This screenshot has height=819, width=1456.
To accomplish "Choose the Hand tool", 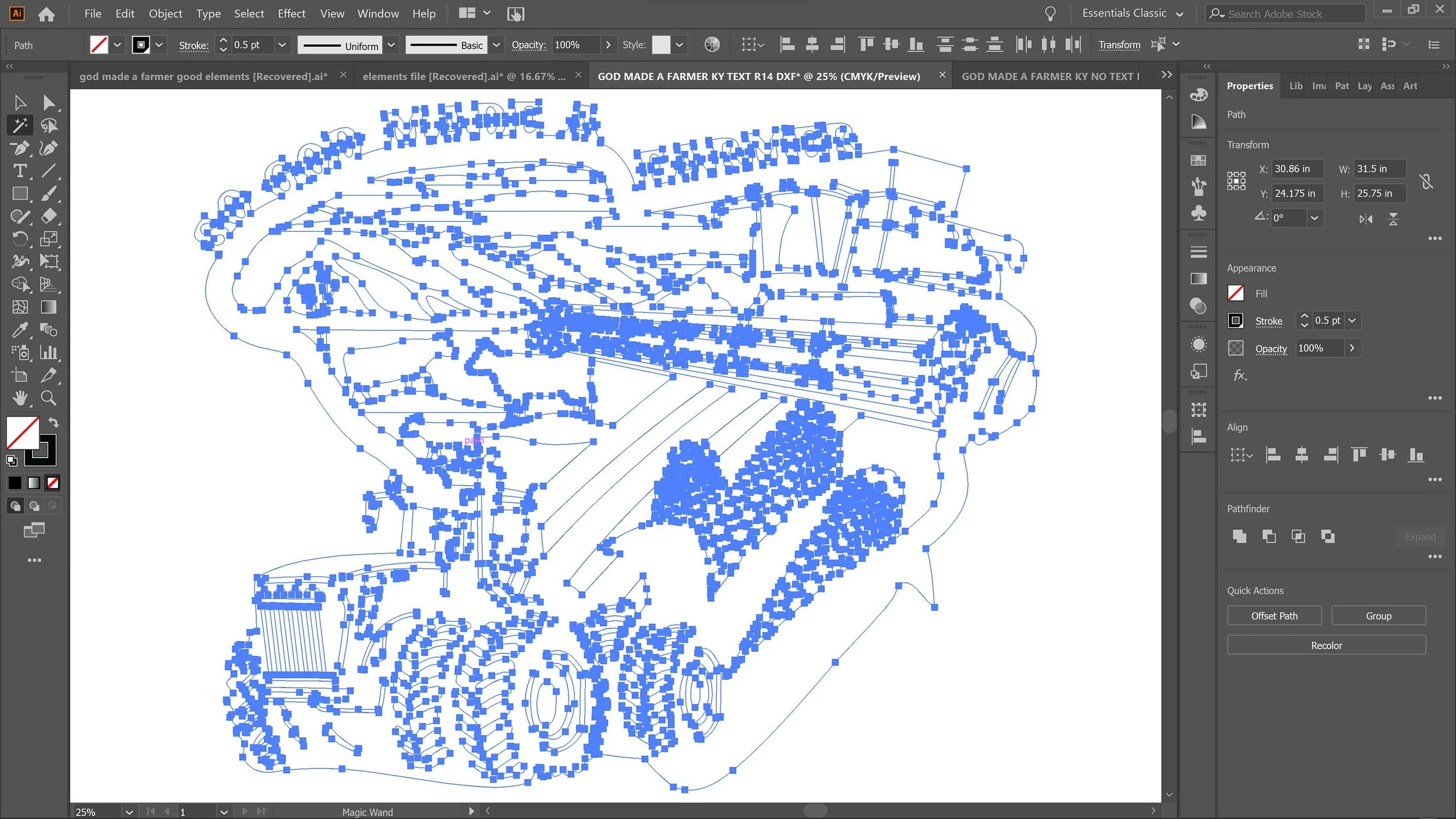I will point(20,398).
